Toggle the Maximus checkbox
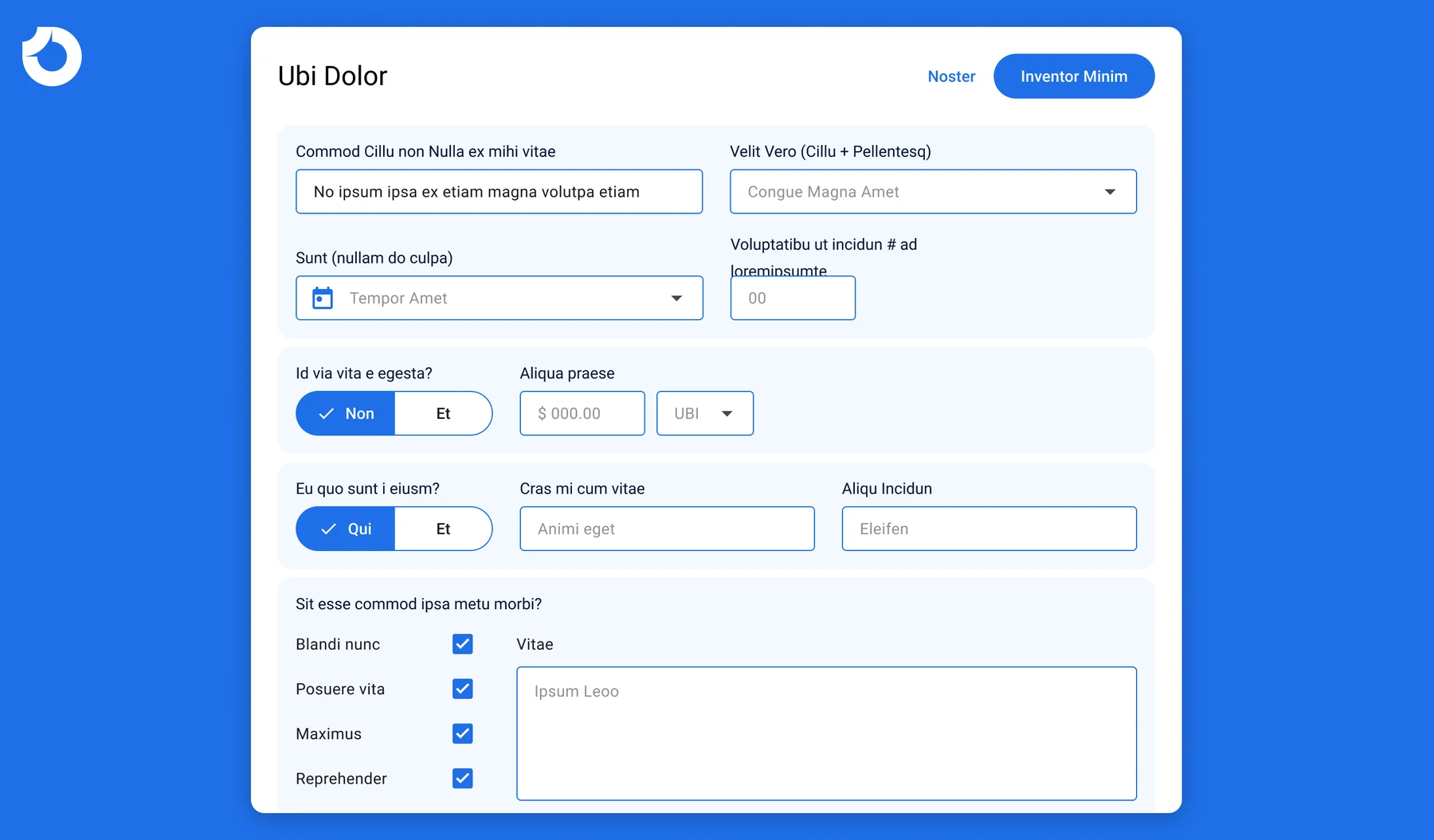Viewport: 1434px width, 840px height. coord(463,733)
